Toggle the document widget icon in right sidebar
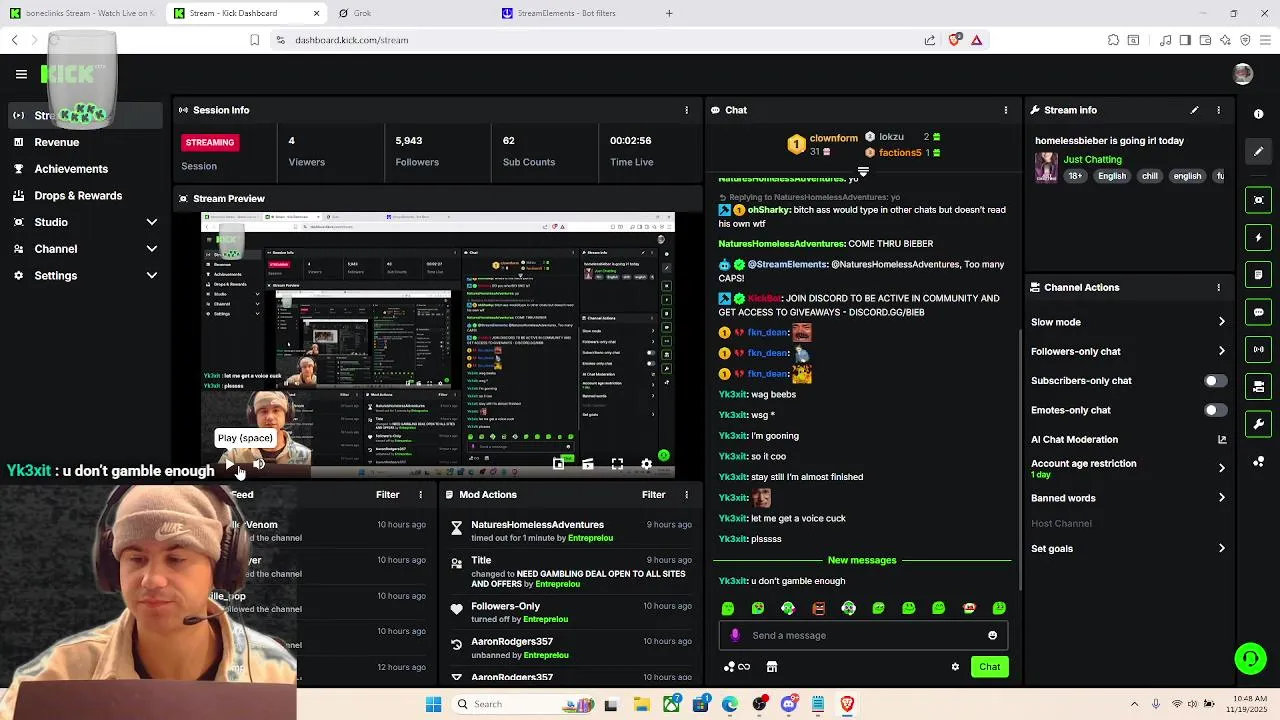 pos(1259,275)
